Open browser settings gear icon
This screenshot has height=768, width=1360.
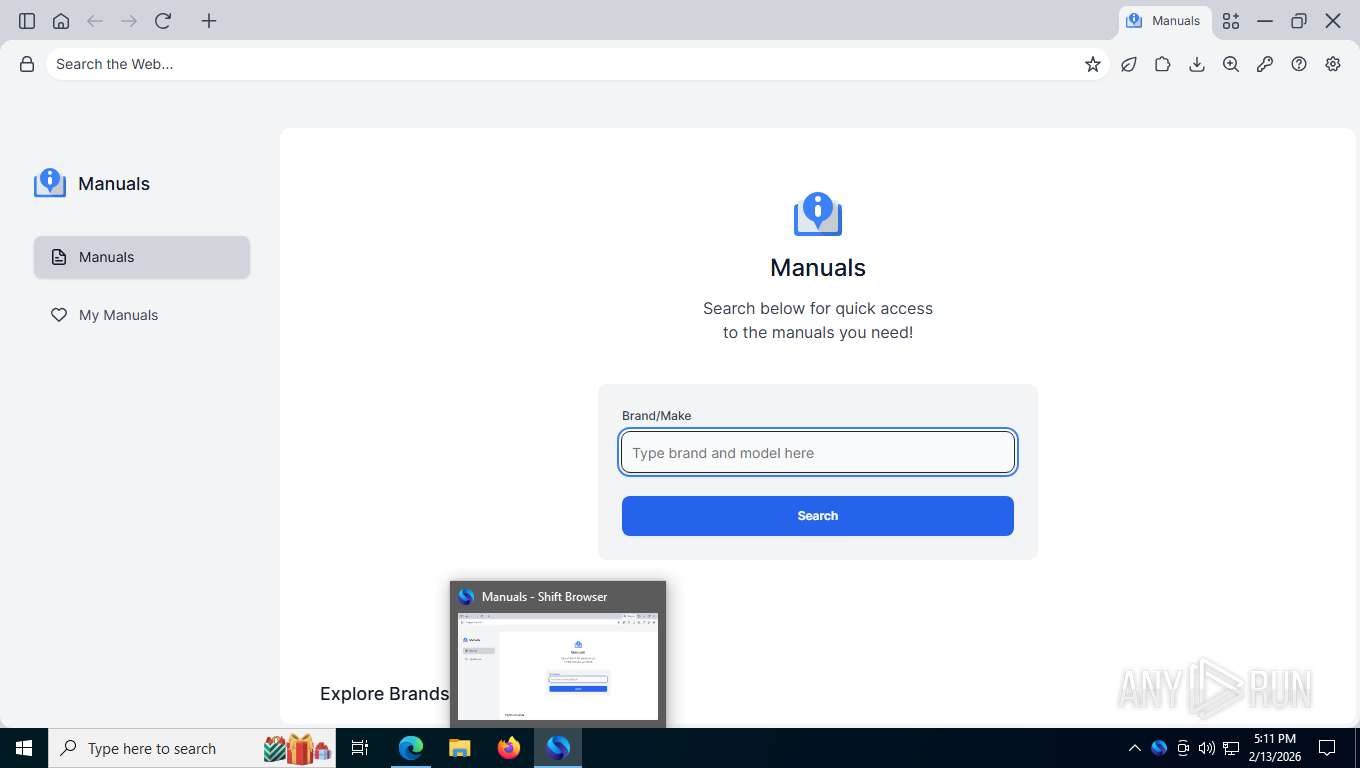[x=1333, y=64]
